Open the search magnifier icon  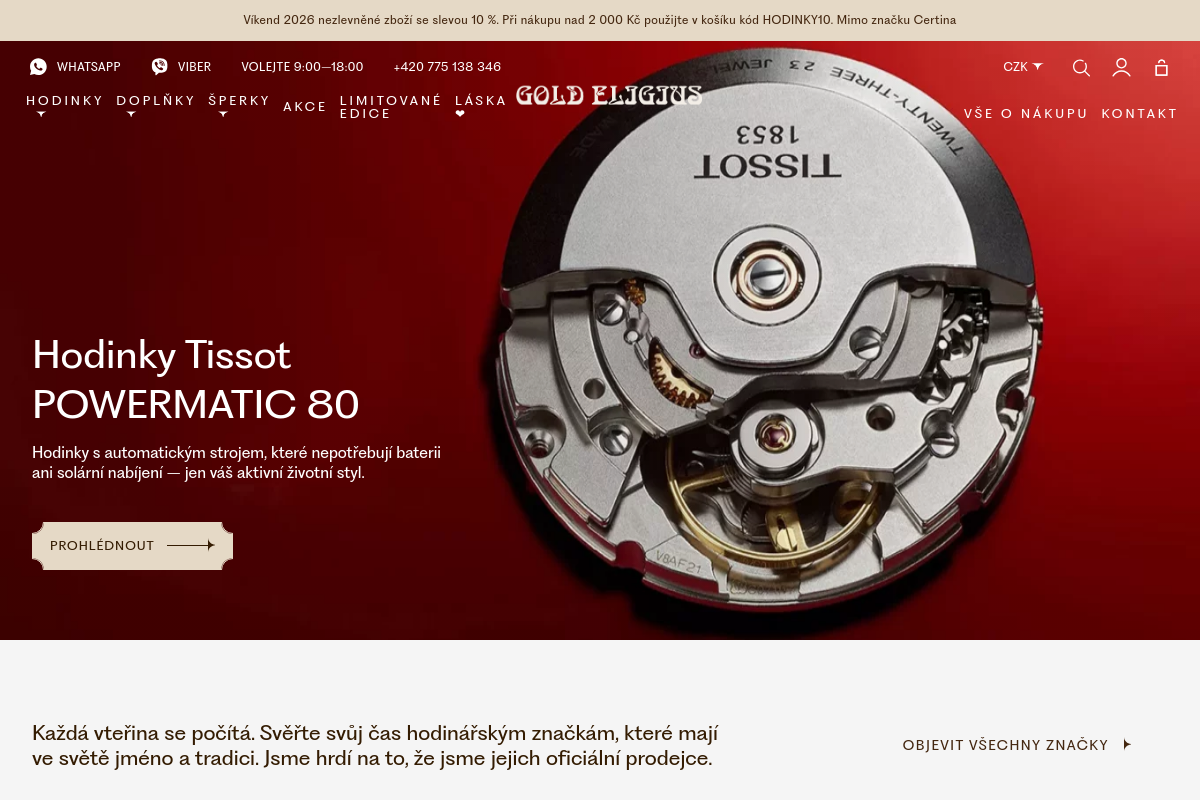tap(1081, 67)
